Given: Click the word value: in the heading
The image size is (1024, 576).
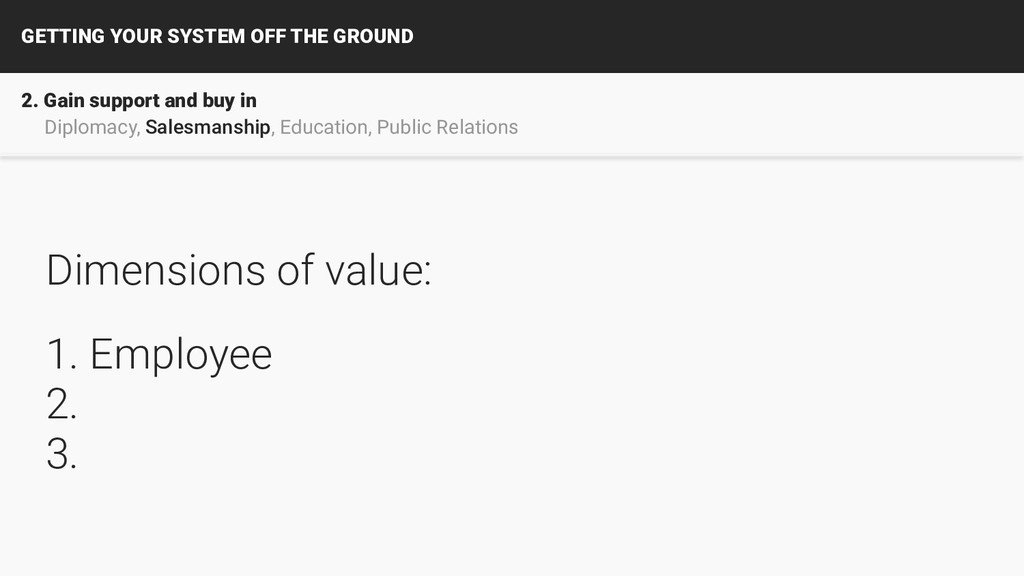Looking at the screenshot, I should 379,270.
